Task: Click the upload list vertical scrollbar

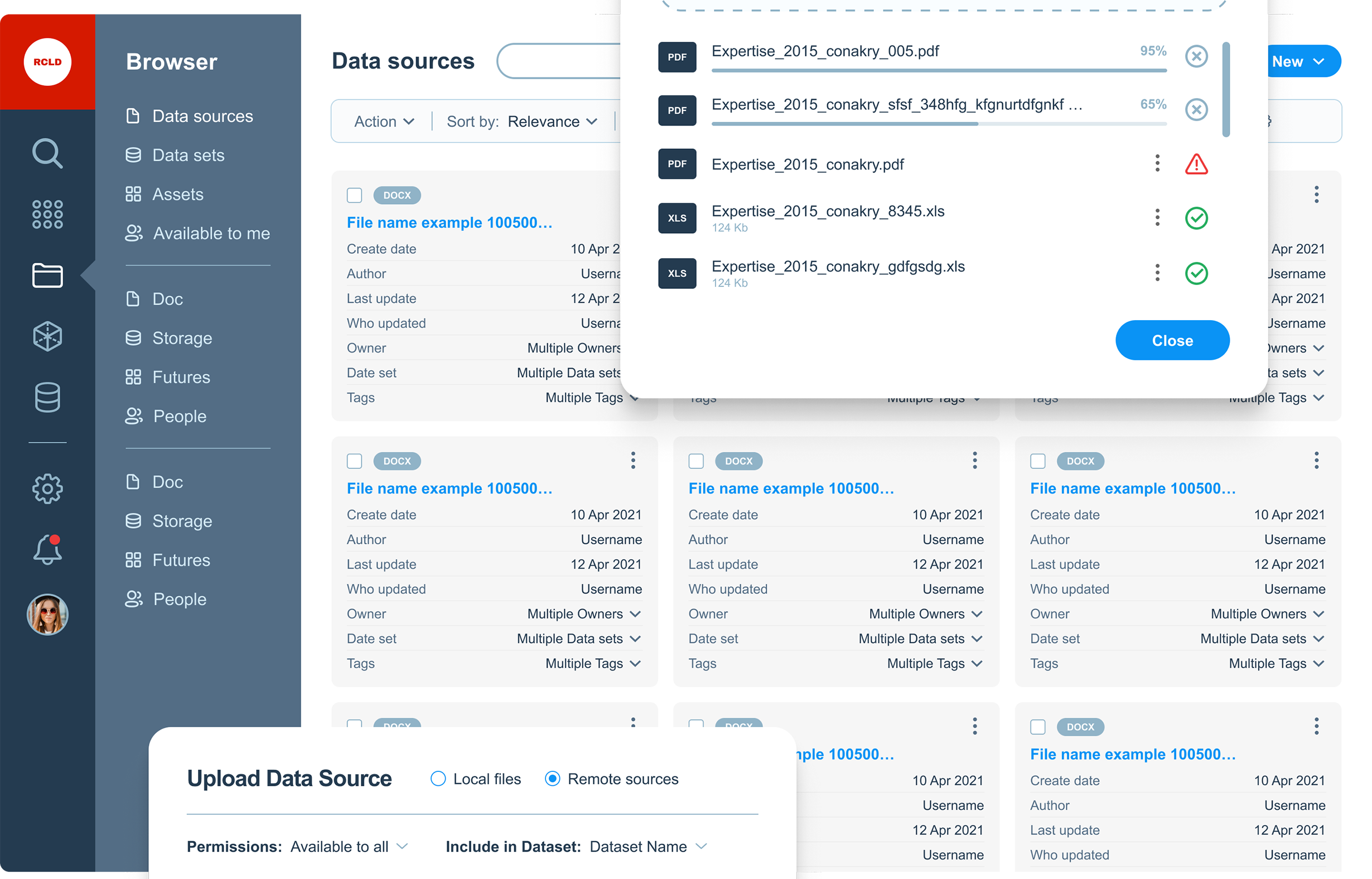Action: click(x=1225, y=90)
